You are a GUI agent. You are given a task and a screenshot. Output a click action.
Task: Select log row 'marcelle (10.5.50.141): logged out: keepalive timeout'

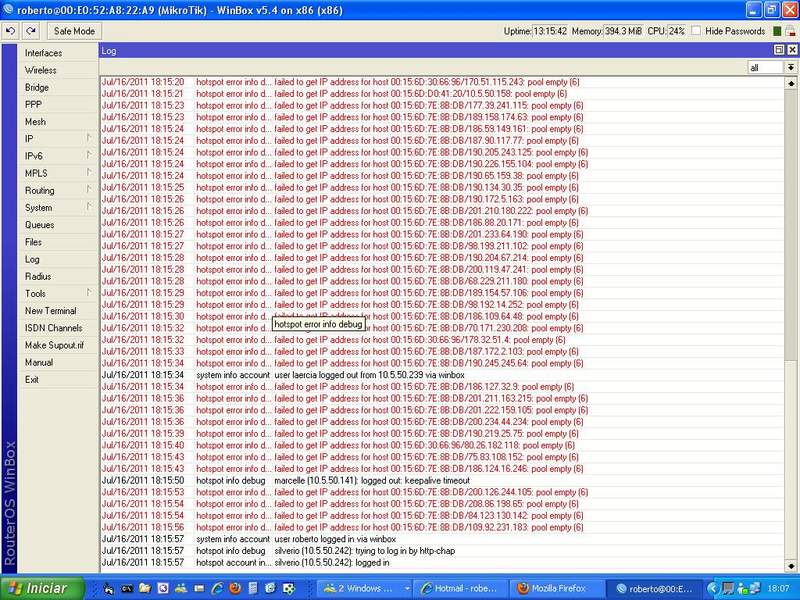coord(442,481)
